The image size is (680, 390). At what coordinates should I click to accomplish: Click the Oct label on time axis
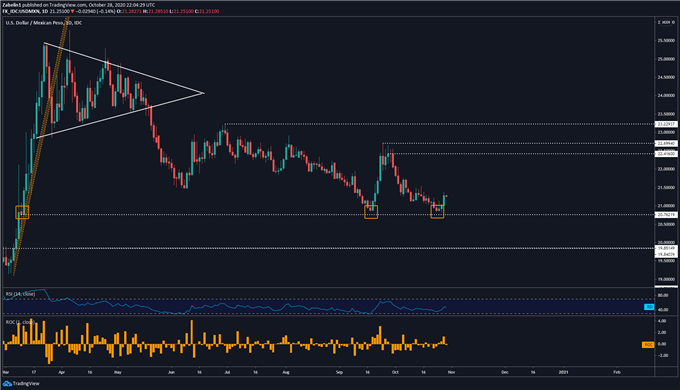tap(395, 372)
